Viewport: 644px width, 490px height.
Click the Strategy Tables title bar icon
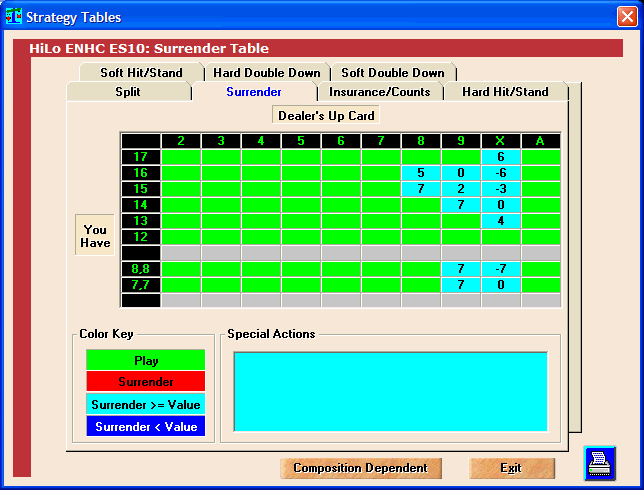[x=13, y=16]
